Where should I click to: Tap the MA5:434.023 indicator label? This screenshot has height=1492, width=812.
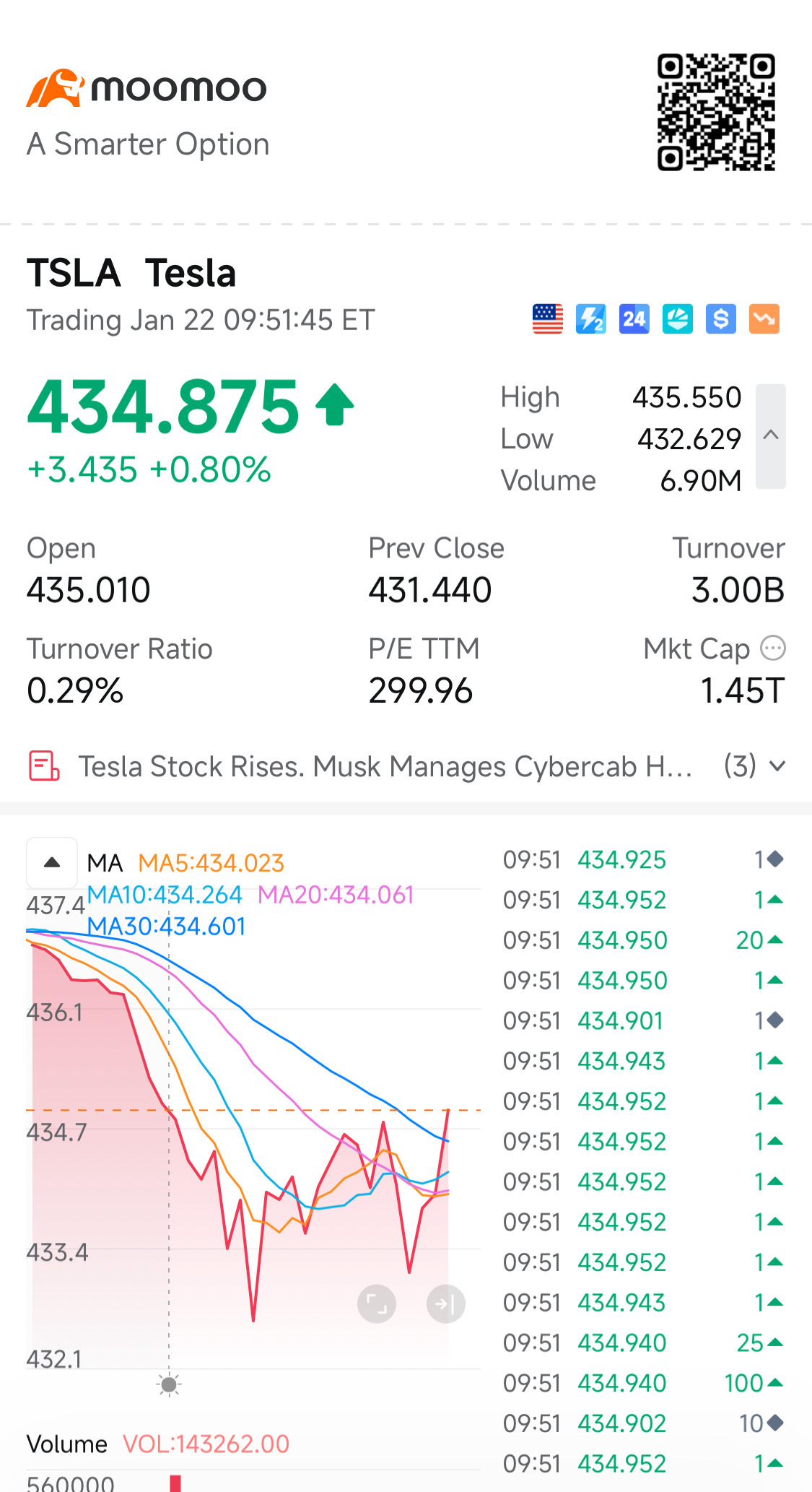[x=211, y=863]
